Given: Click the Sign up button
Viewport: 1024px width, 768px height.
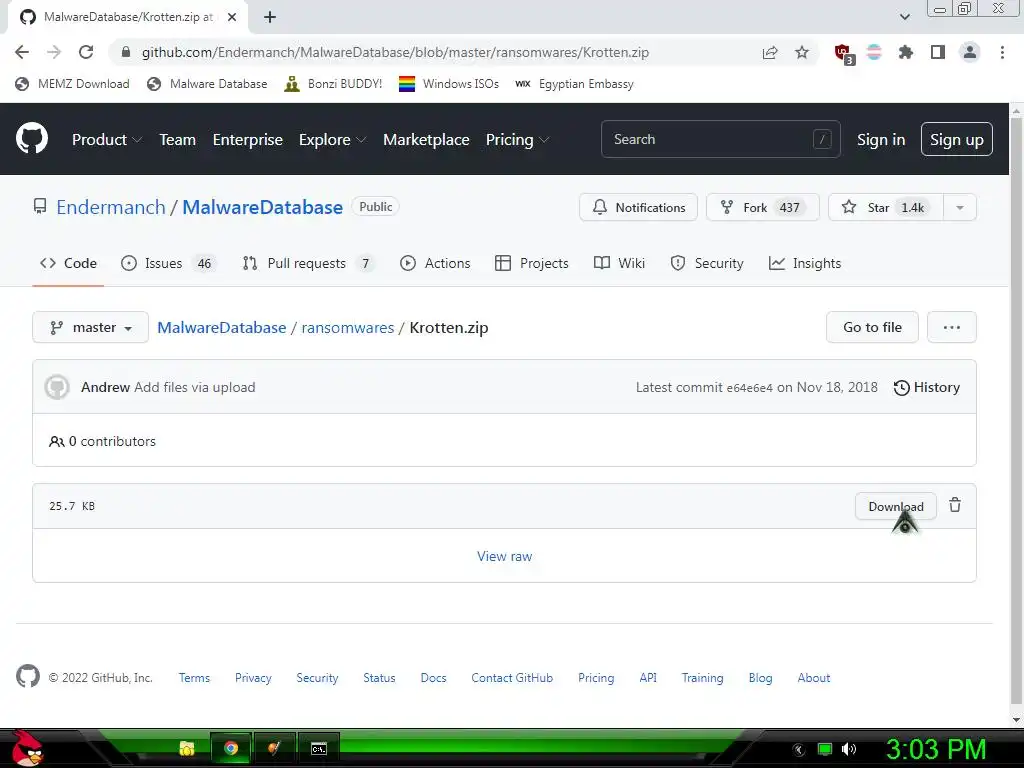Looking at the screenshot, I should (x=956, y=139).
